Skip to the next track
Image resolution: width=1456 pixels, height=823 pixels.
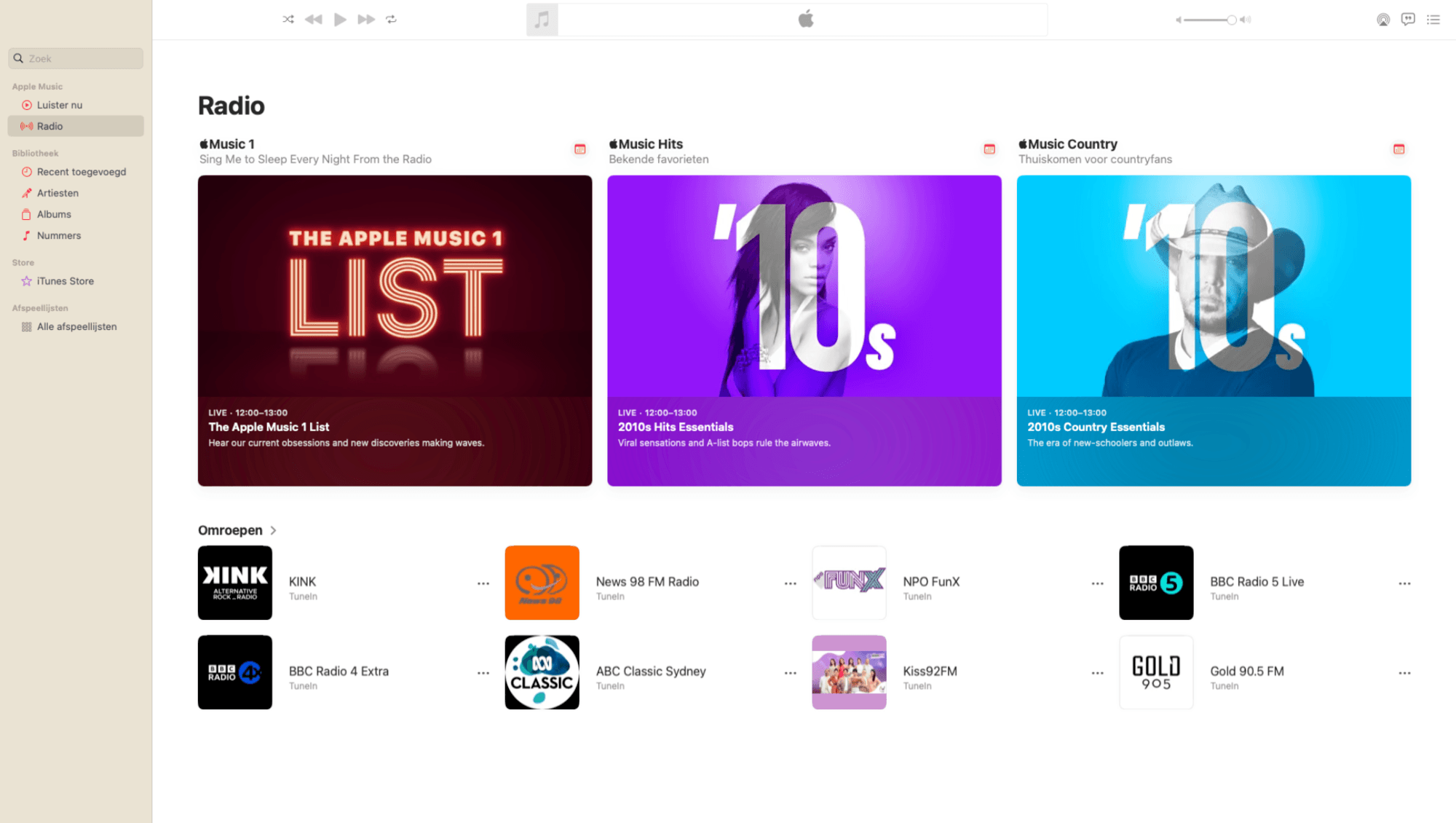[366, 20]
